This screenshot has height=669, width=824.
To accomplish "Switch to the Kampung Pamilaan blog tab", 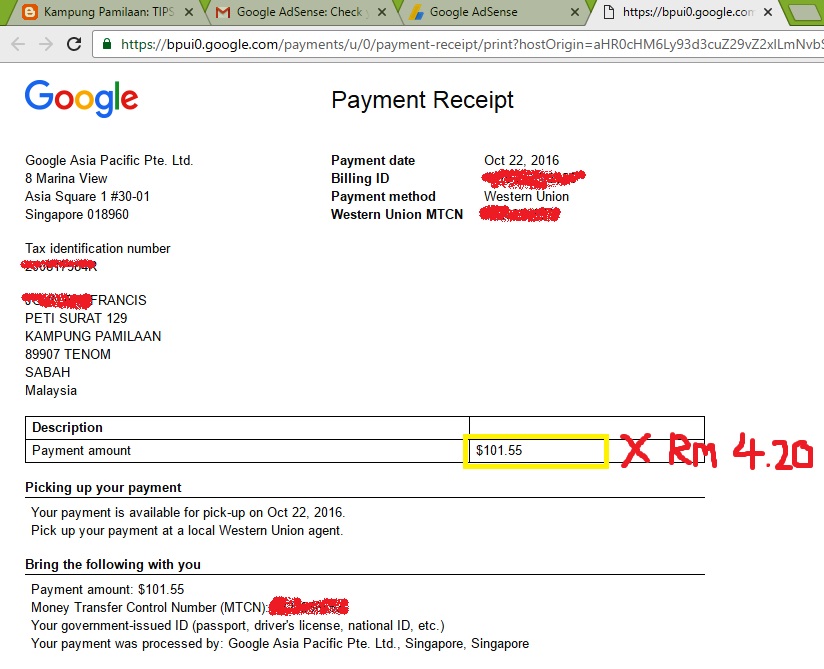I will 108,12.
